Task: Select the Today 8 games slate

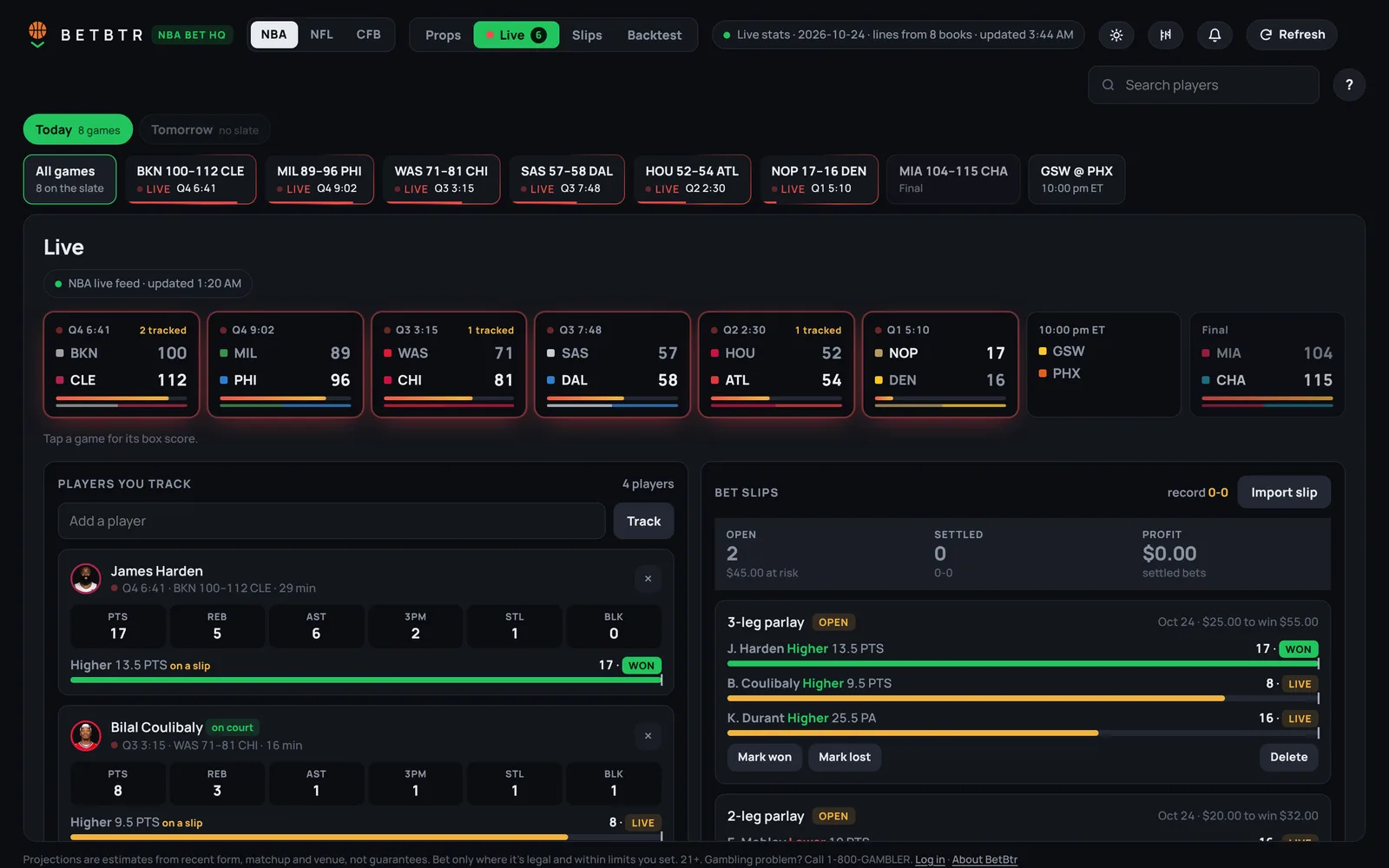Action: coord(78,129)
